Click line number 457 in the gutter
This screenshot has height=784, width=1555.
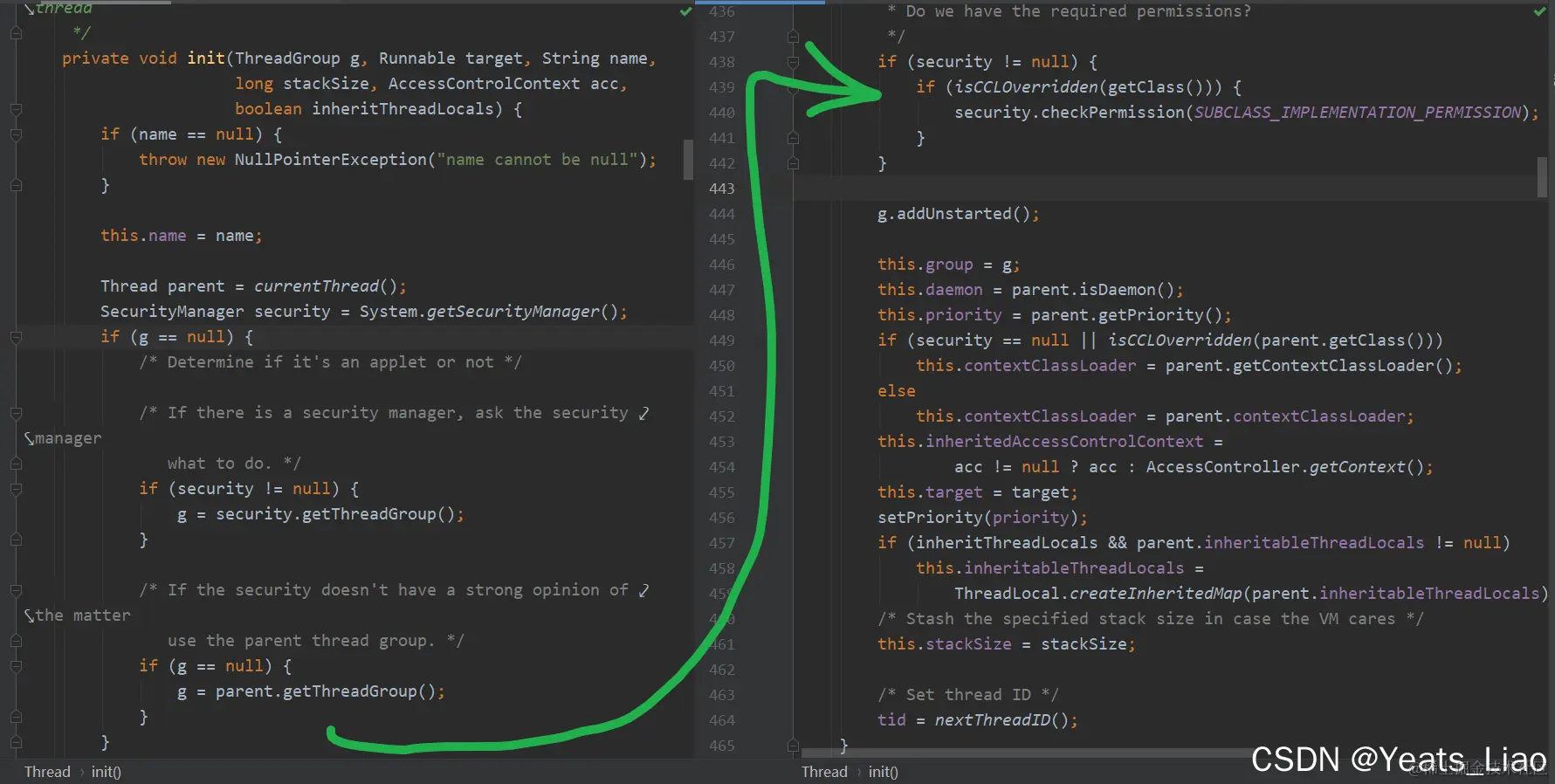[722, 543]
